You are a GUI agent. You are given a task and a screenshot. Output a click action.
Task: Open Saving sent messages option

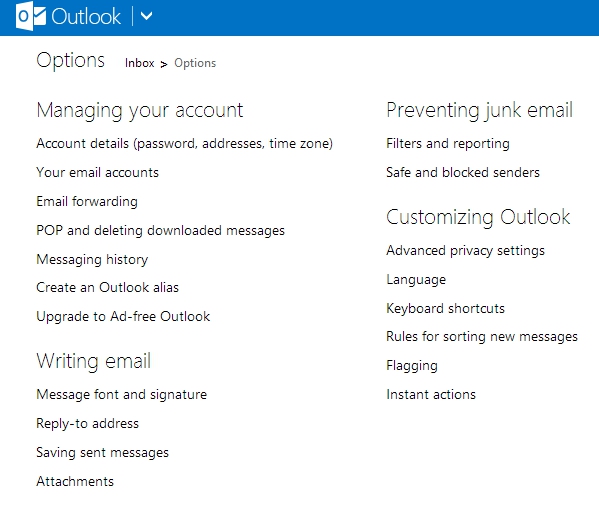102,453
